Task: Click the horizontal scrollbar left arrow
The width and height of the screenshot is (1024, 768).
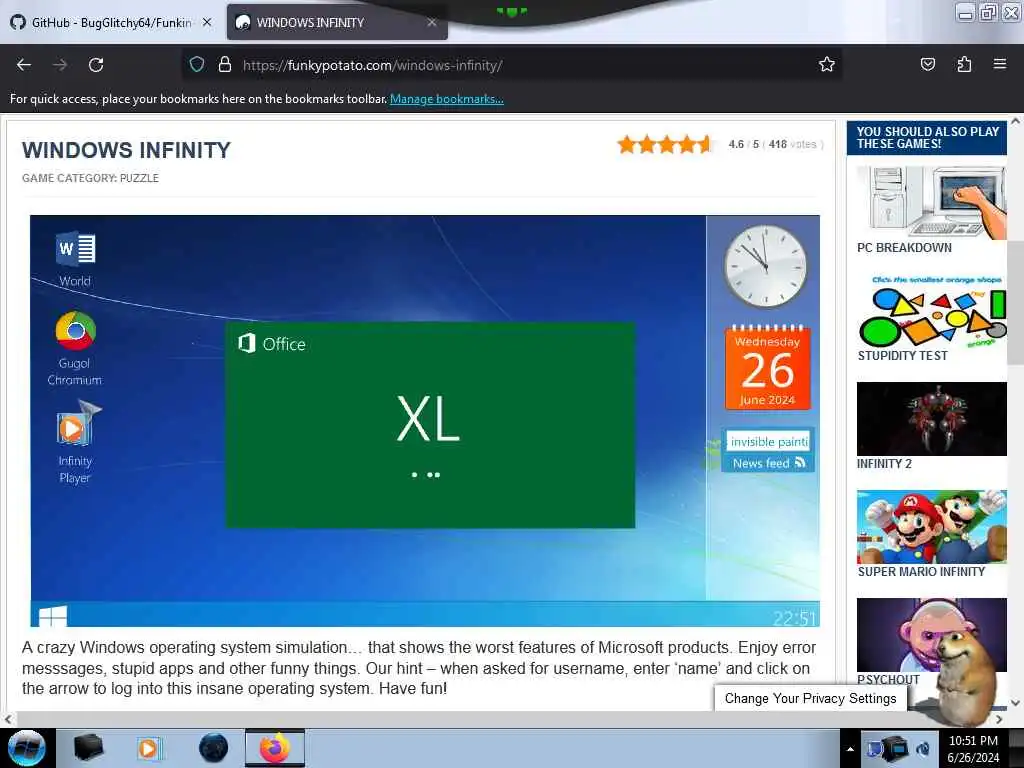Action: point(7,719)
